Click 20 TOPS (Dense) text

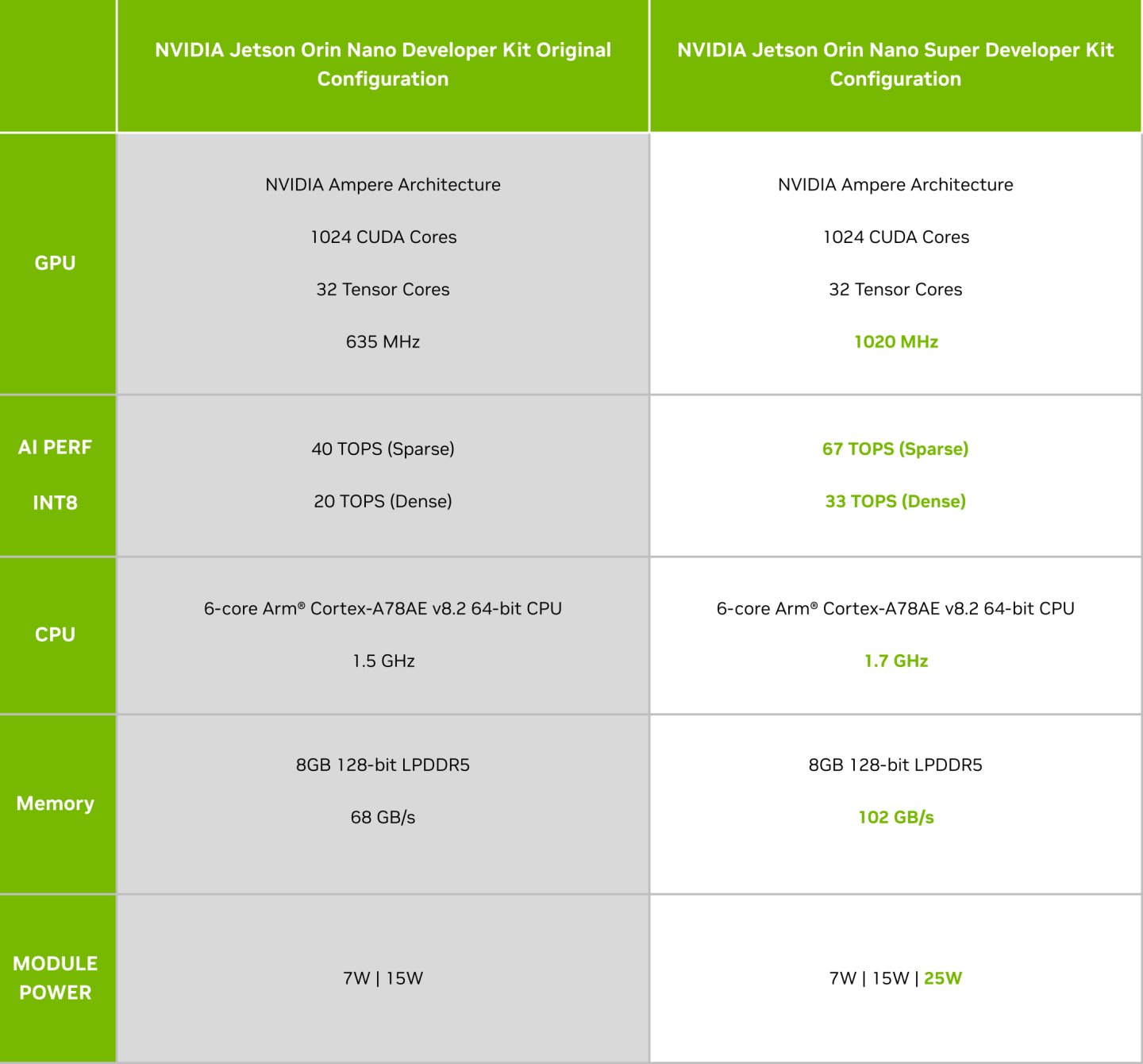point(383,501)
